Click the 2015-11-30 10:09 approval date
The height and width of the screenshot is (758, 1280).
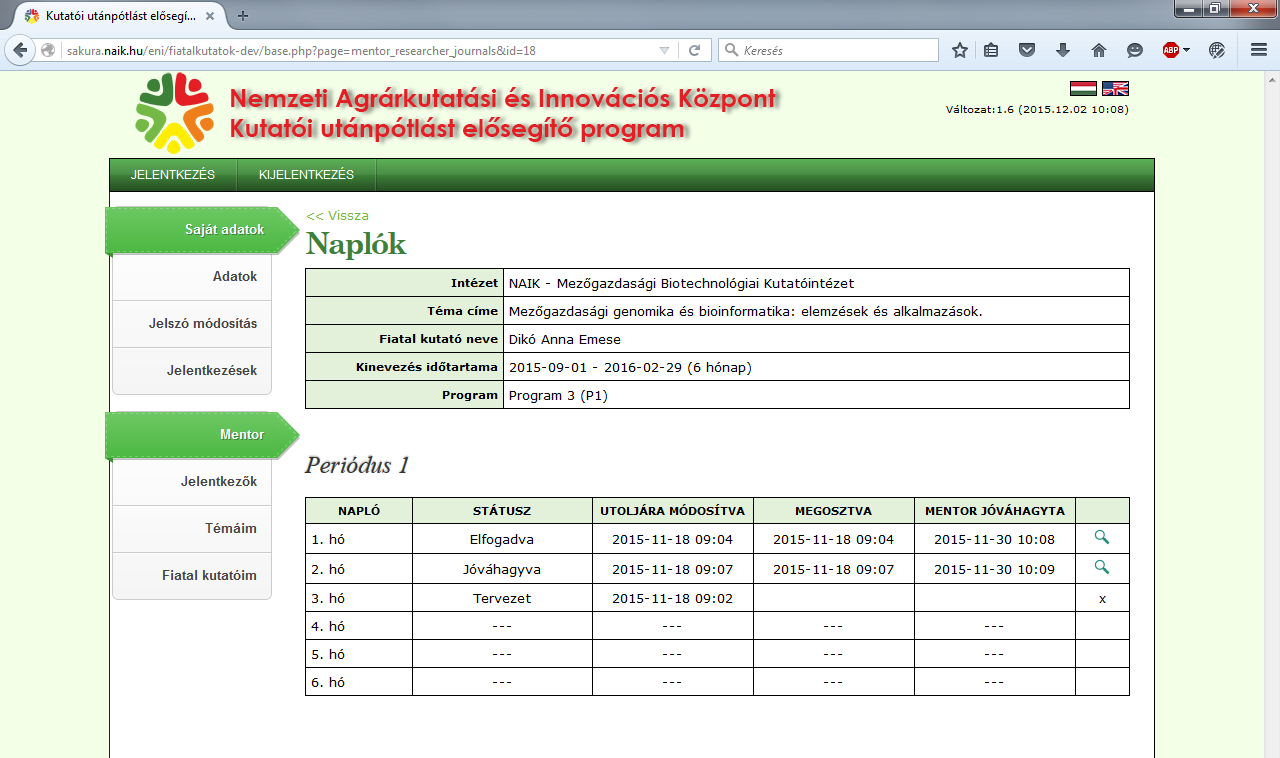(x=995, y=569)
